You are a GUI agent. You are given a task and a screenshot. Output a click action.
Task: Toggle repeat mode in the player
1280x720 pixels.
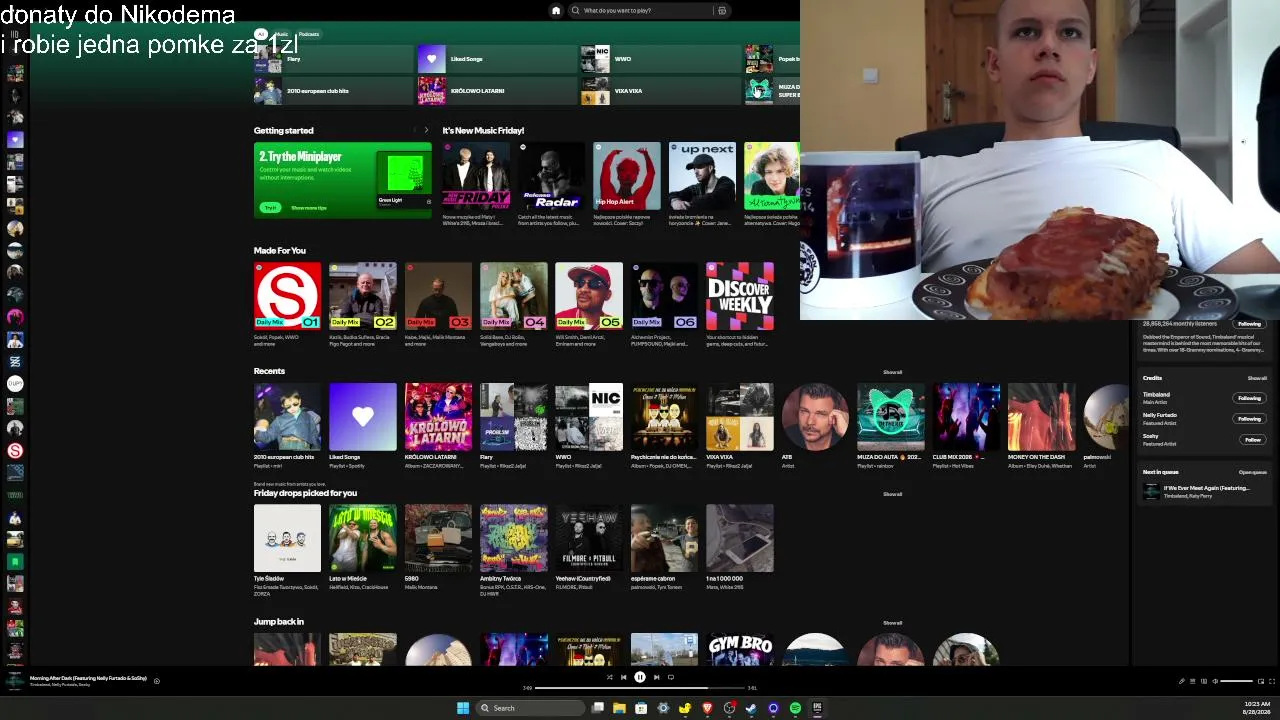pyautogui.click(x=671, y=677)
